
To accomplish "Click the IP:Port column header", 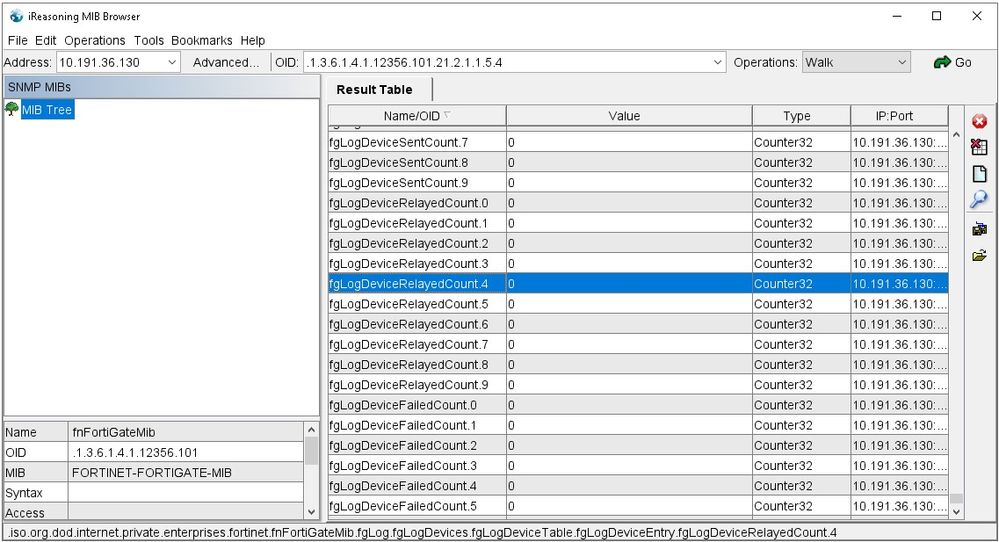I will (899, 116).
